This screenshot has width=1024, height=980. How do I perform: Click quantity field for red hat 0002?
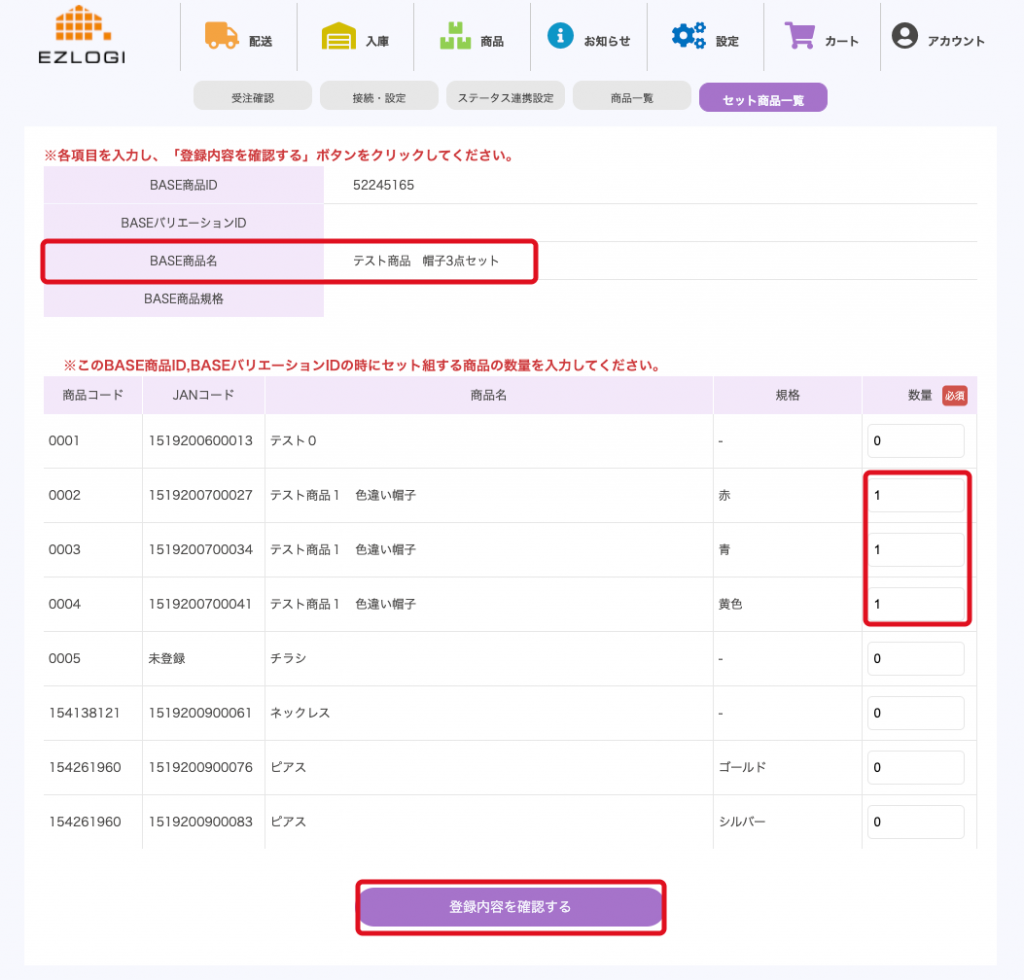pos(915,495)
